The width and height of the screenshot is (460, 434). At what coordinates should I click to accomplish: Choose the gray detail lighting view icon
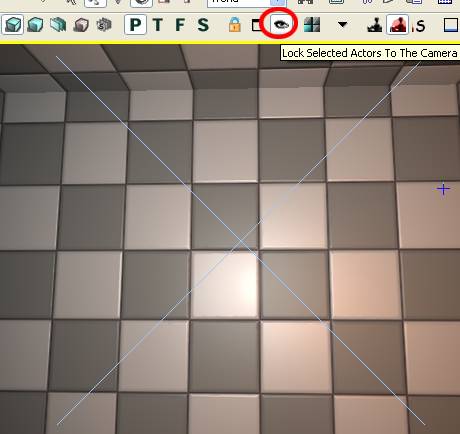[104, 25]
